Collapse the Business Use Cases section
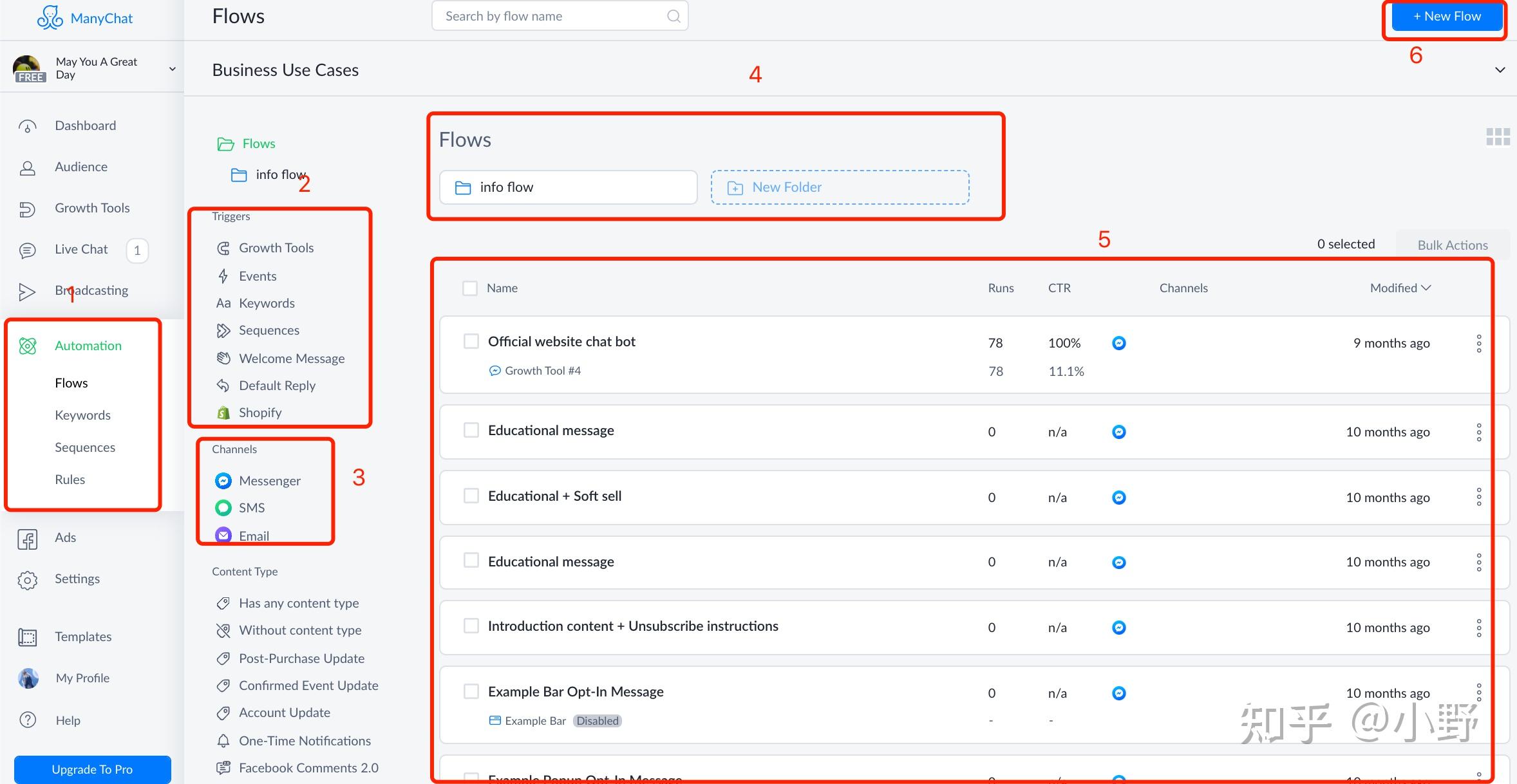Screen dimensions: 1517x784 pyautogui.click(x=1500, y=70)
